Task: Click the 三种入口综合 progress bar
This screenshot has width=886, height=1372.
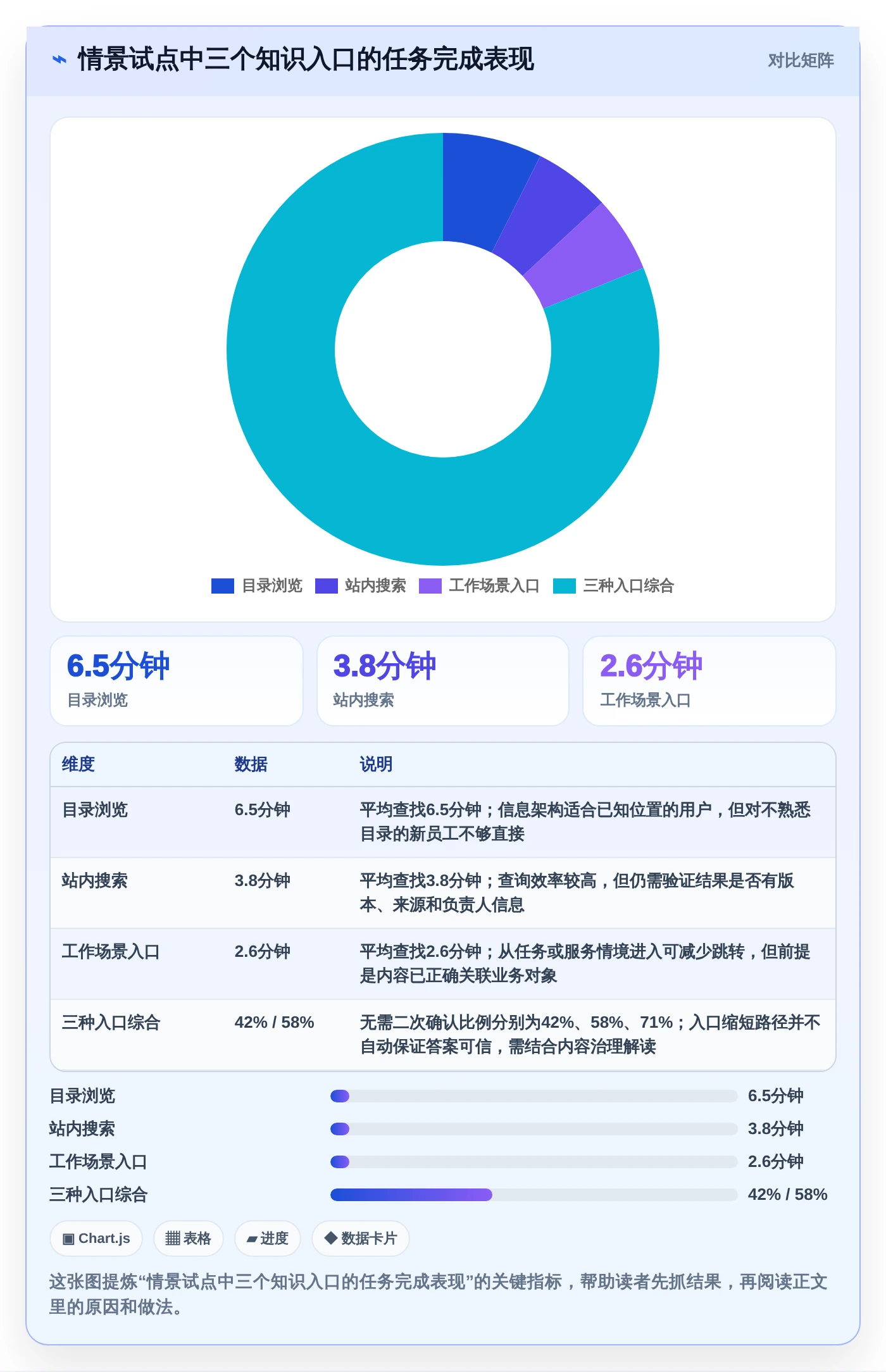Action: pyautogui.click(x=534, y=1195)
